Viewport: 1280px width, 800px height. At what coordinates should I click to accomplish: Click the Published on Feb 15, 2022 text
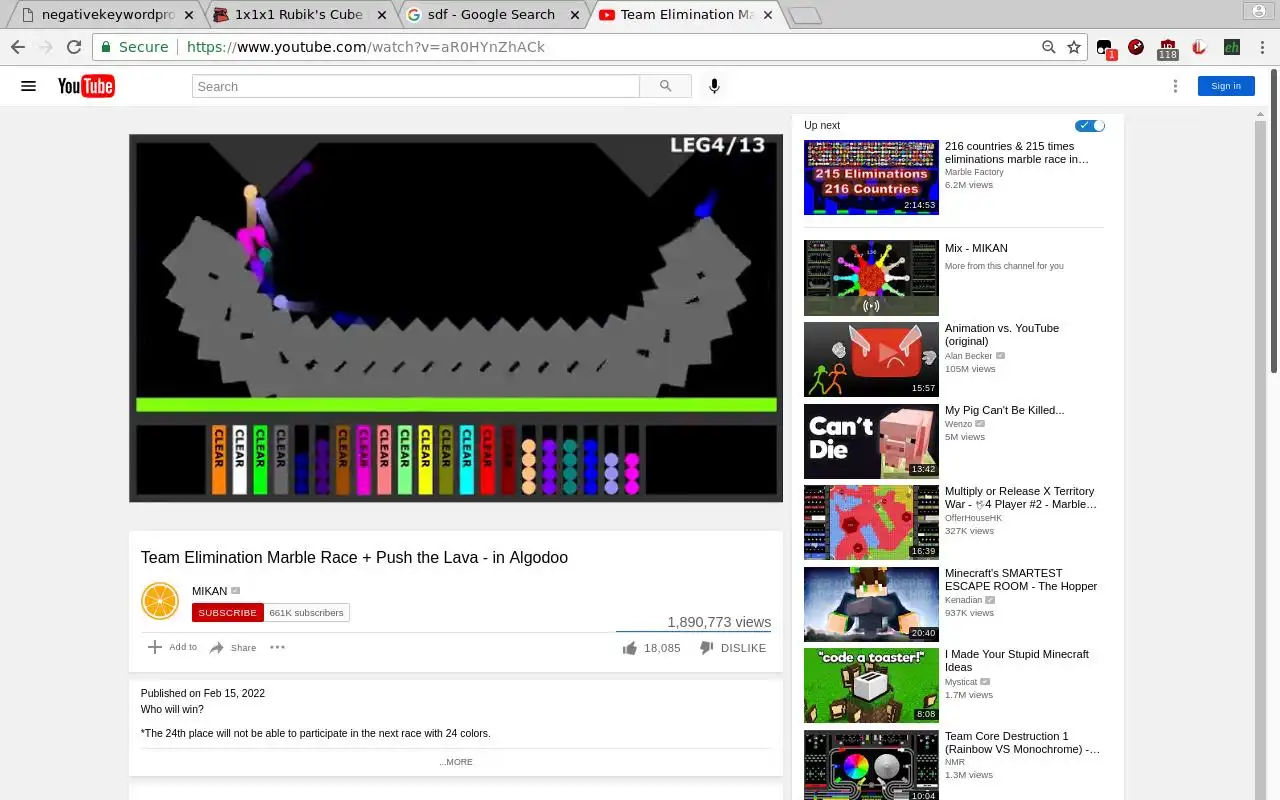point(203,693)
